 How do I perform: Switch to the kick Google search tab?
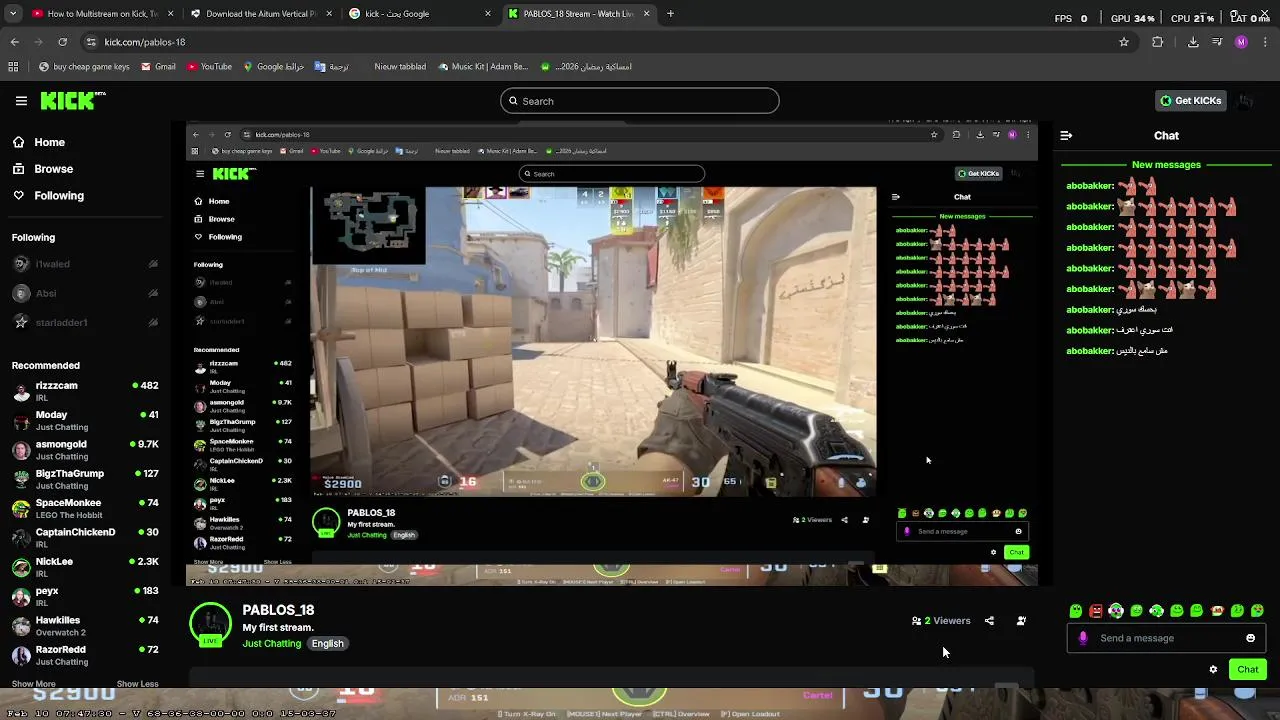[x=420, y=14]
